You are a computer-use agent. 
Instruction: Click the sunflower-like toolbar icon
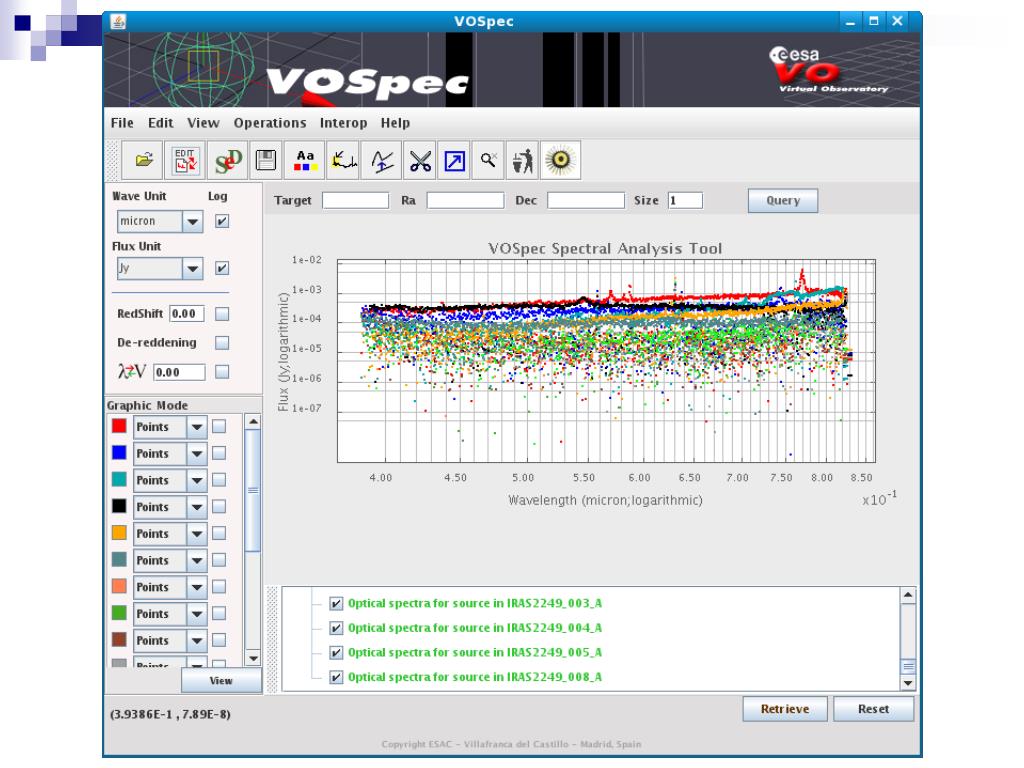pyautogui.click(x=560, y=161)
